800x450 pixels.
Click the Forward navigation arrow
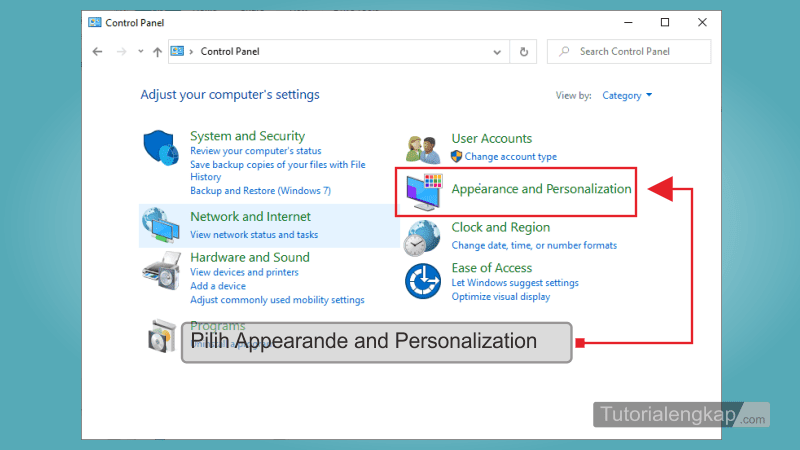point(121,52)
